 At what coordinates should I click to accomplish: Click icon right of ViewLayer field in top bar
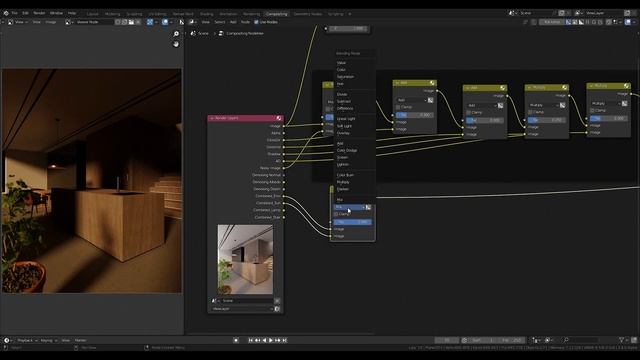[x=627, y=13]
